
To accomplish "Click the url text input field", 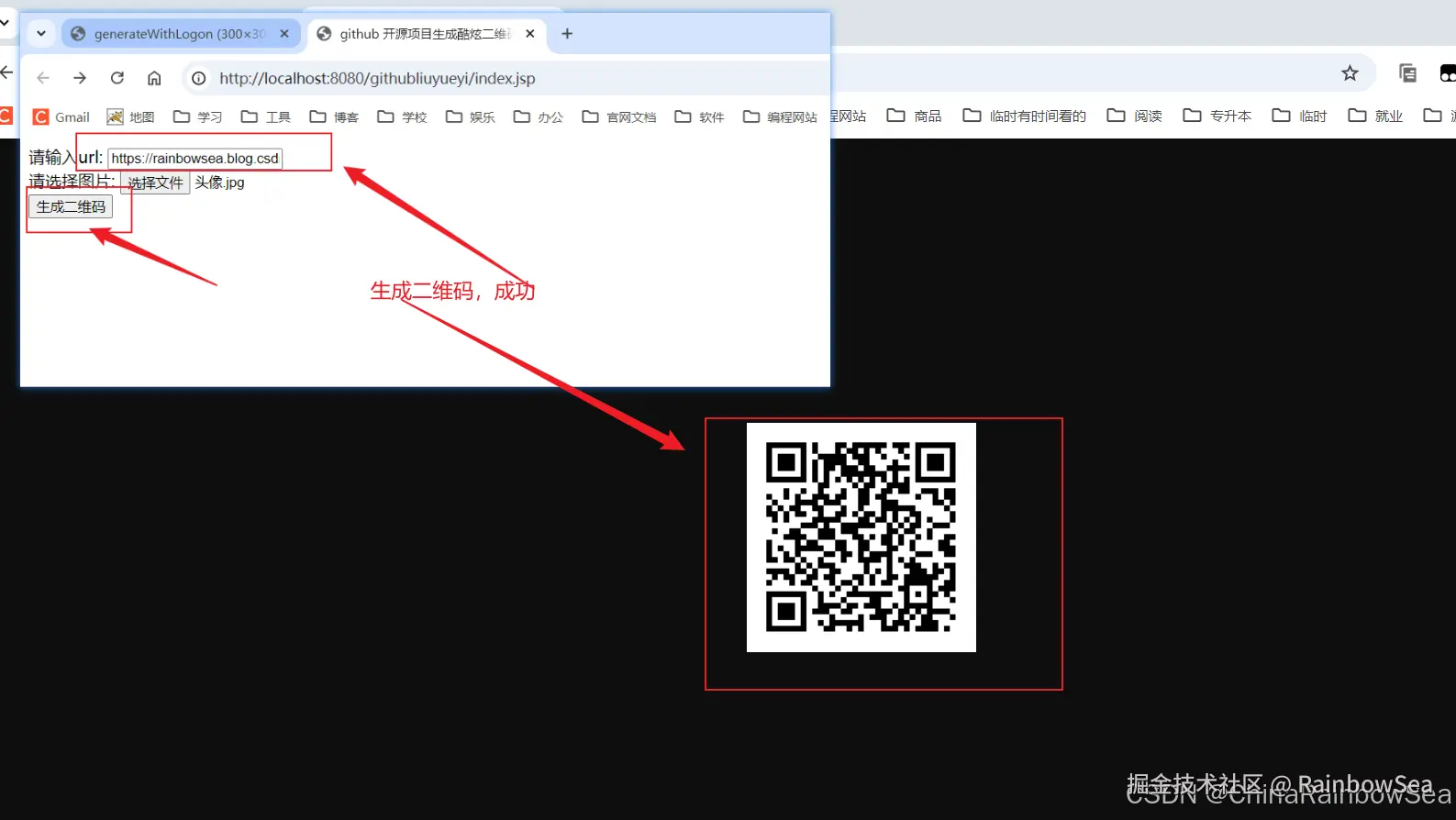I will 195,158.
